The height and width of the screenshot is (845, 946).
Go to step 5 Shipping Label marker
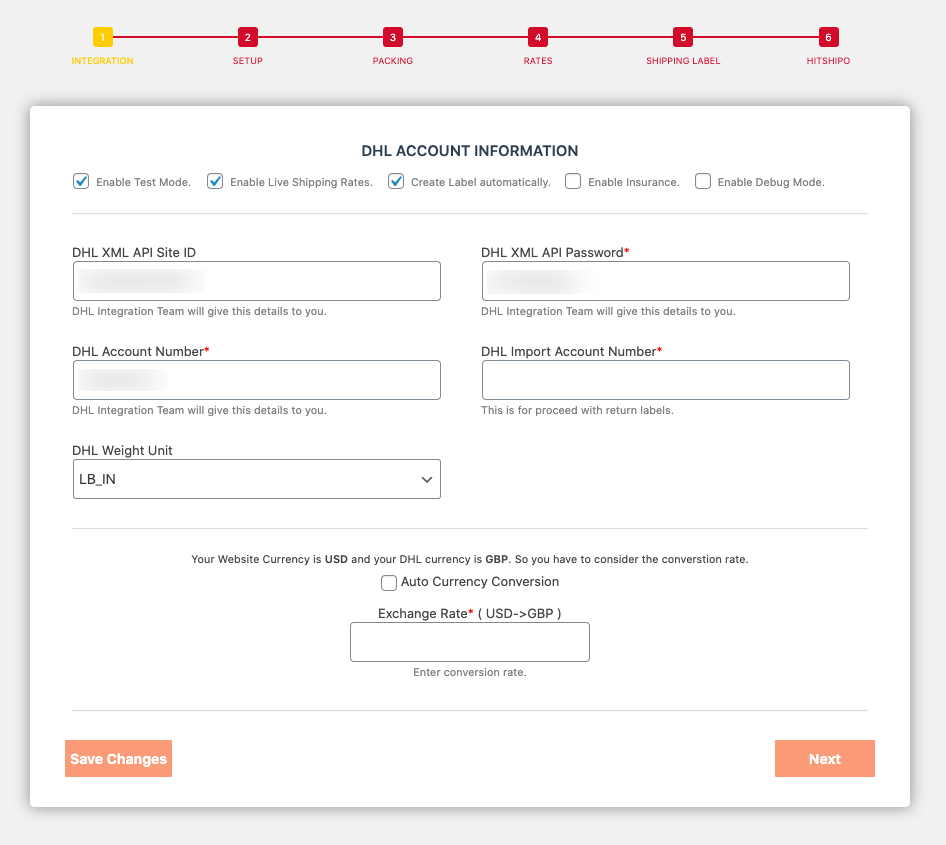(x=683, y=38)
